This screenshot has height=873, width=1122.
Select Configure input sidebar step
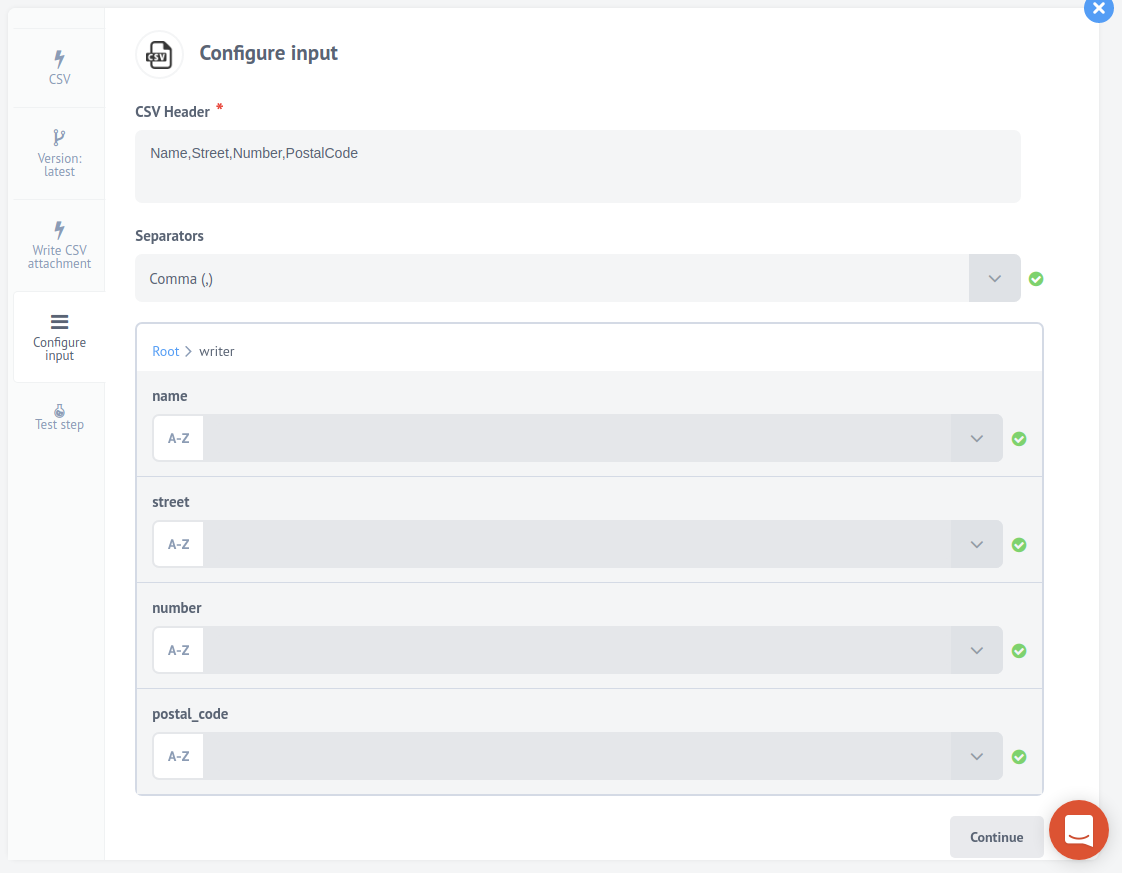coord(59,337)
